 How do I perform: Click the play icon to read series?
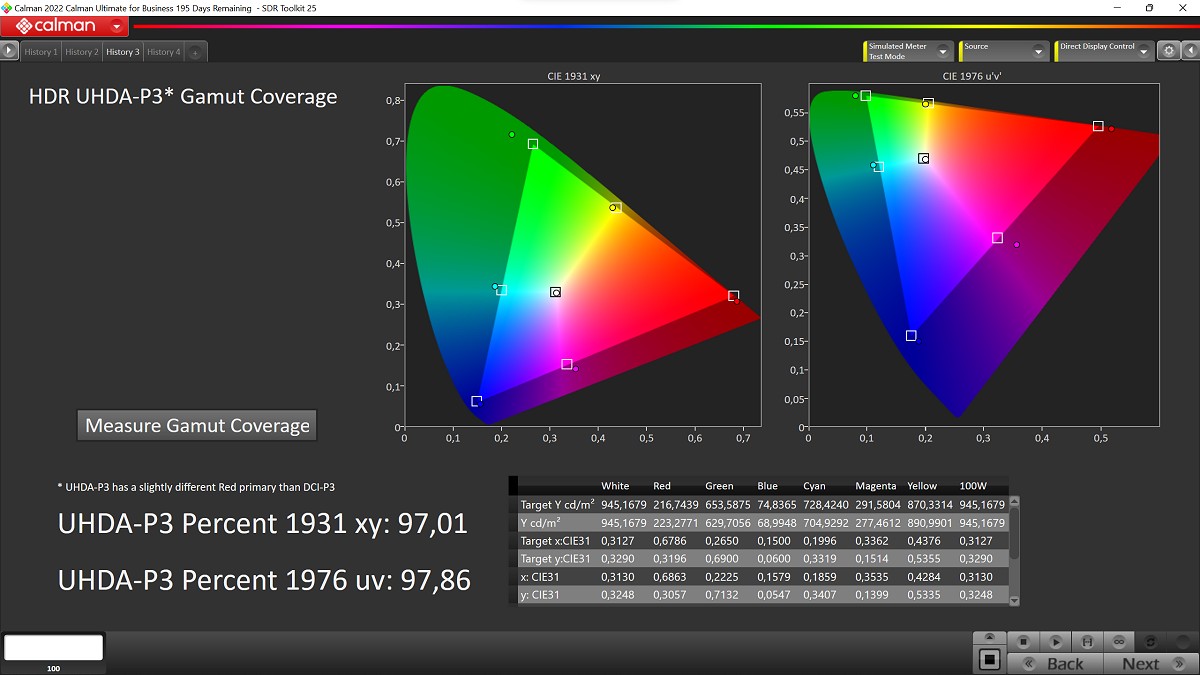[1055, 641]
